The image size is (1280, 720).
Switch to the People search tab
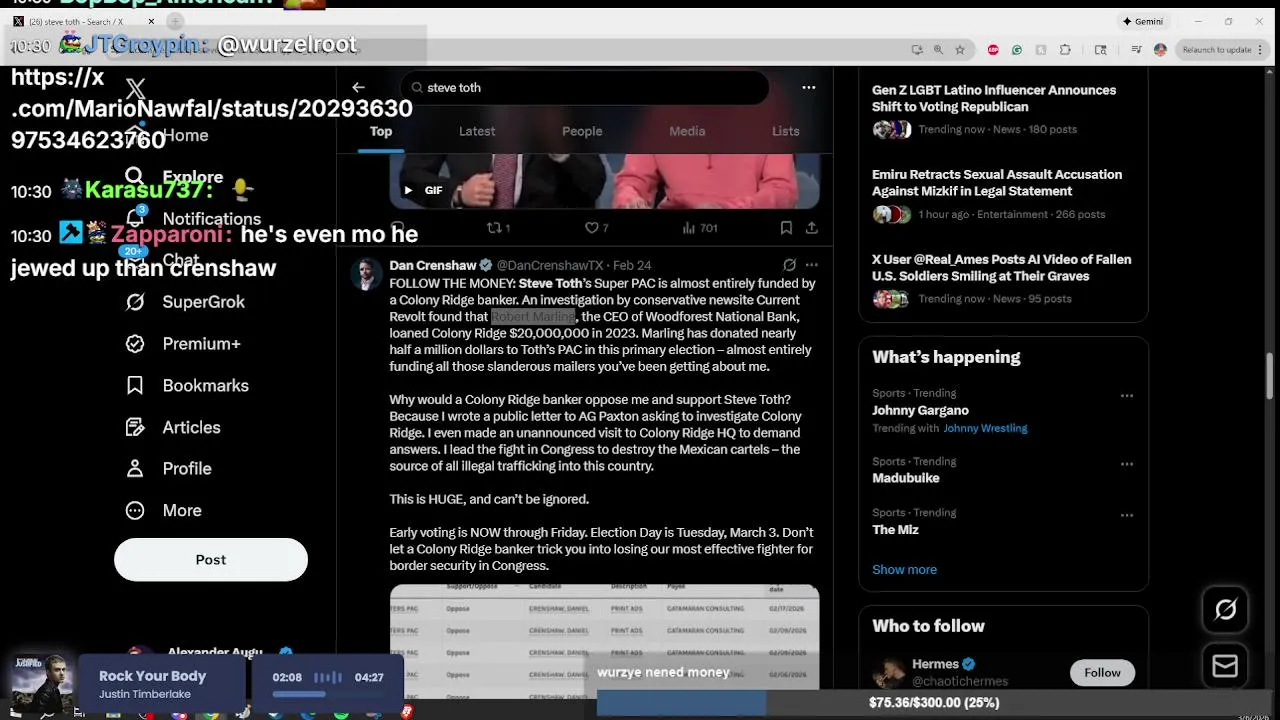click(x=582, y=131)
